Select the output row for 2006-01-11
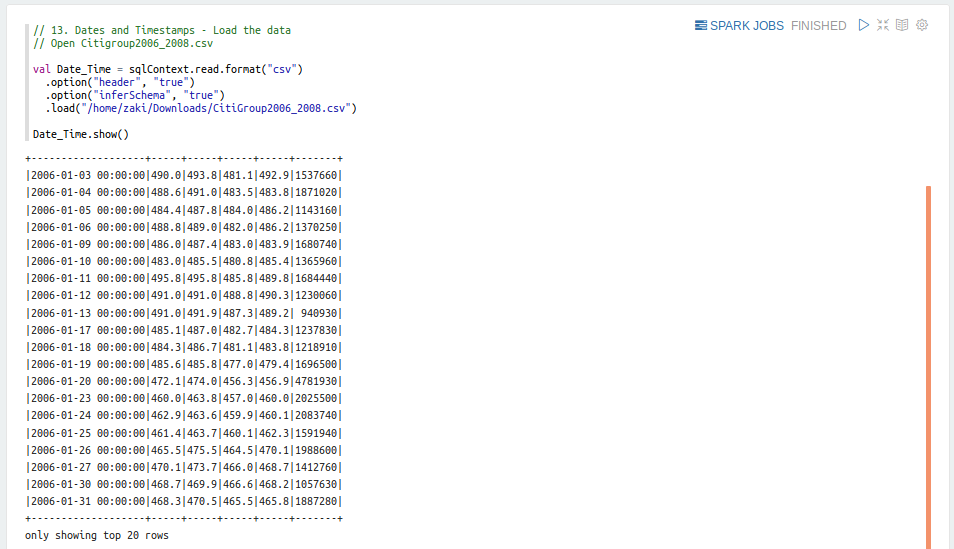954x549 pixels. [x=184, y=278]
